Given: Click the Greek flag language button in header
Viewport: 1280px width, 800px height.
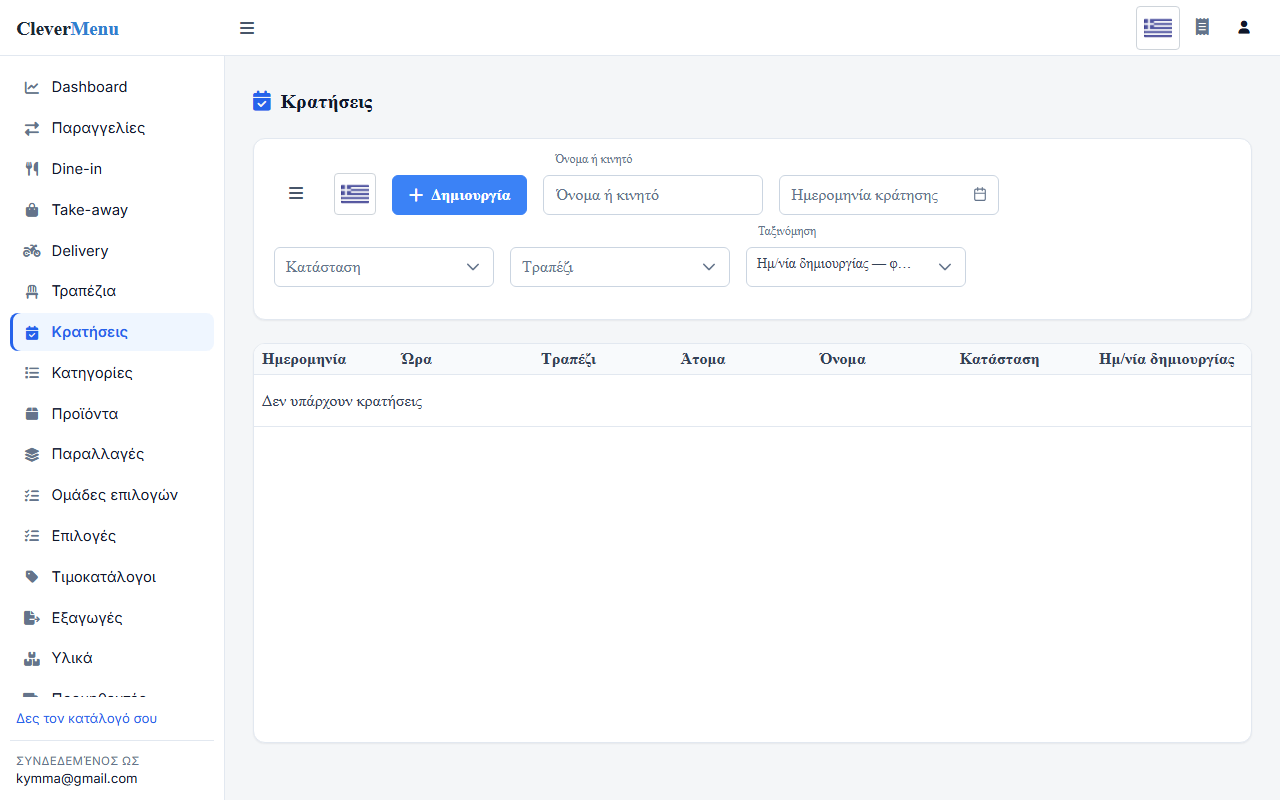Looking at the screenshot, I should coord(1158,28).
